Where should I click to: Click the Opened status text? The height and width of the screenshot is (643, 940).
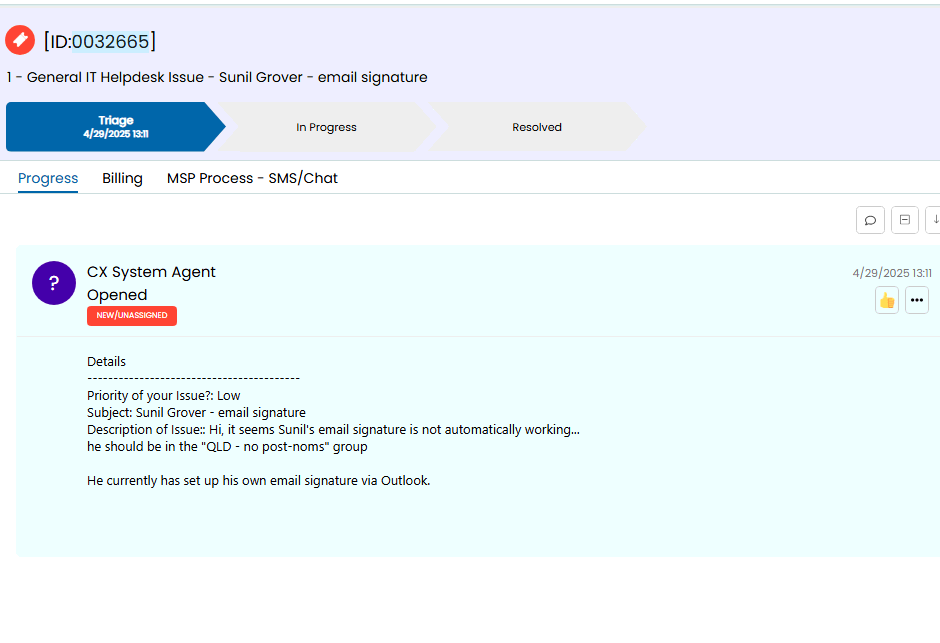[x=117, y=295]
